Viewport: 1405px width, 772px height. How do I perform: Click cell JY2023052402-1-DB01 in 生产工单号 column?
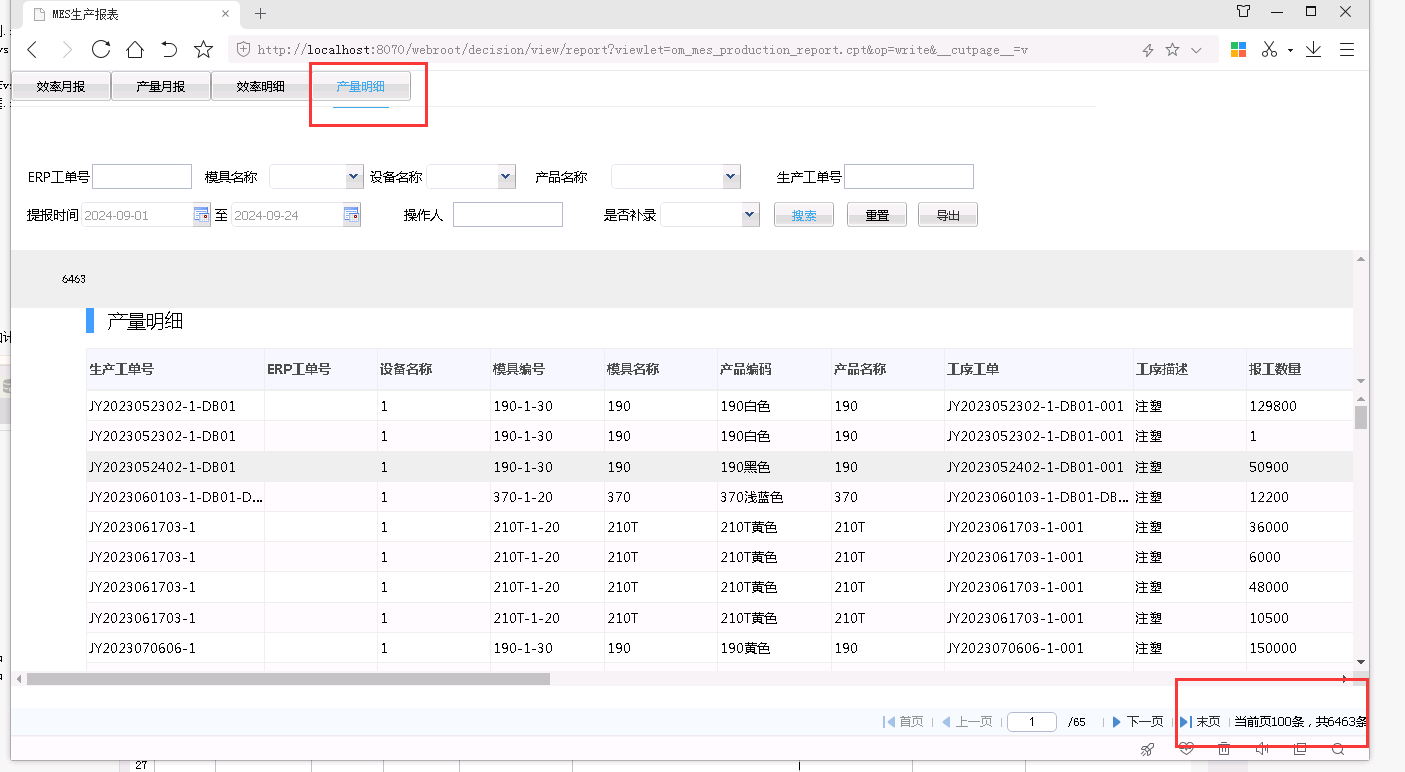coord(175,467)
